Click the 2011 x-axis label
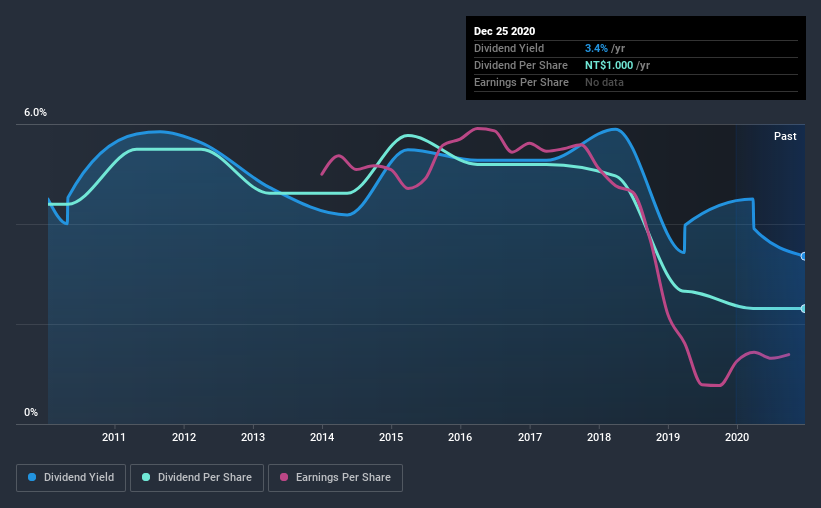 click(114, 437)
